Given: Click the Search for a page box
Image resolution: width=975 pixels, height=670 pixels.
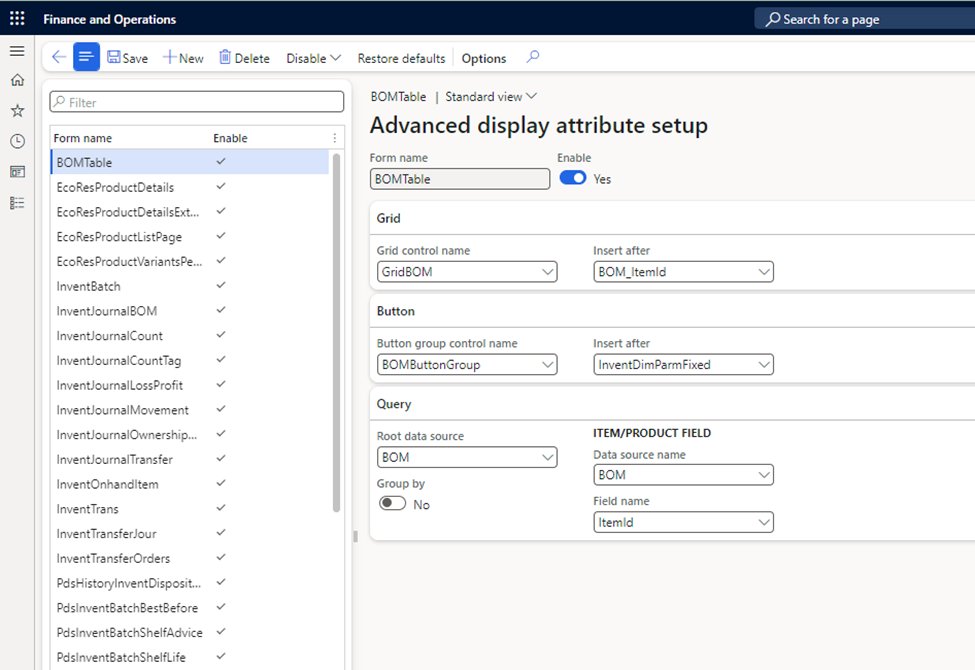Looking at the screenshot, I should point(864,19).
